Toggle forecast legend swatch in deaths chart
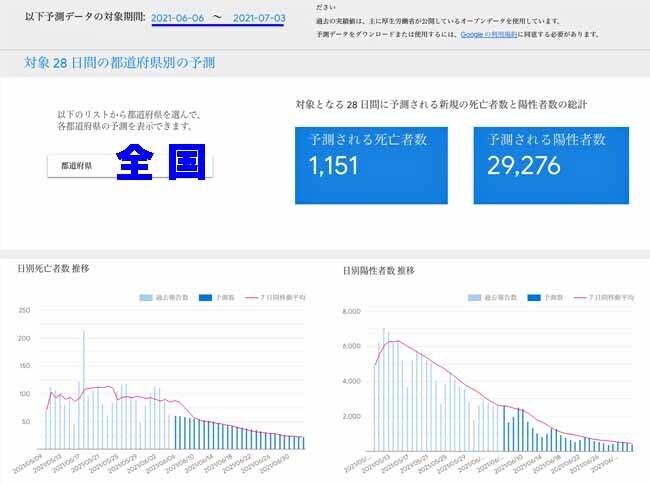Viewport: 650px width, 484px height. pyautogui.click(x=206, y=298)
